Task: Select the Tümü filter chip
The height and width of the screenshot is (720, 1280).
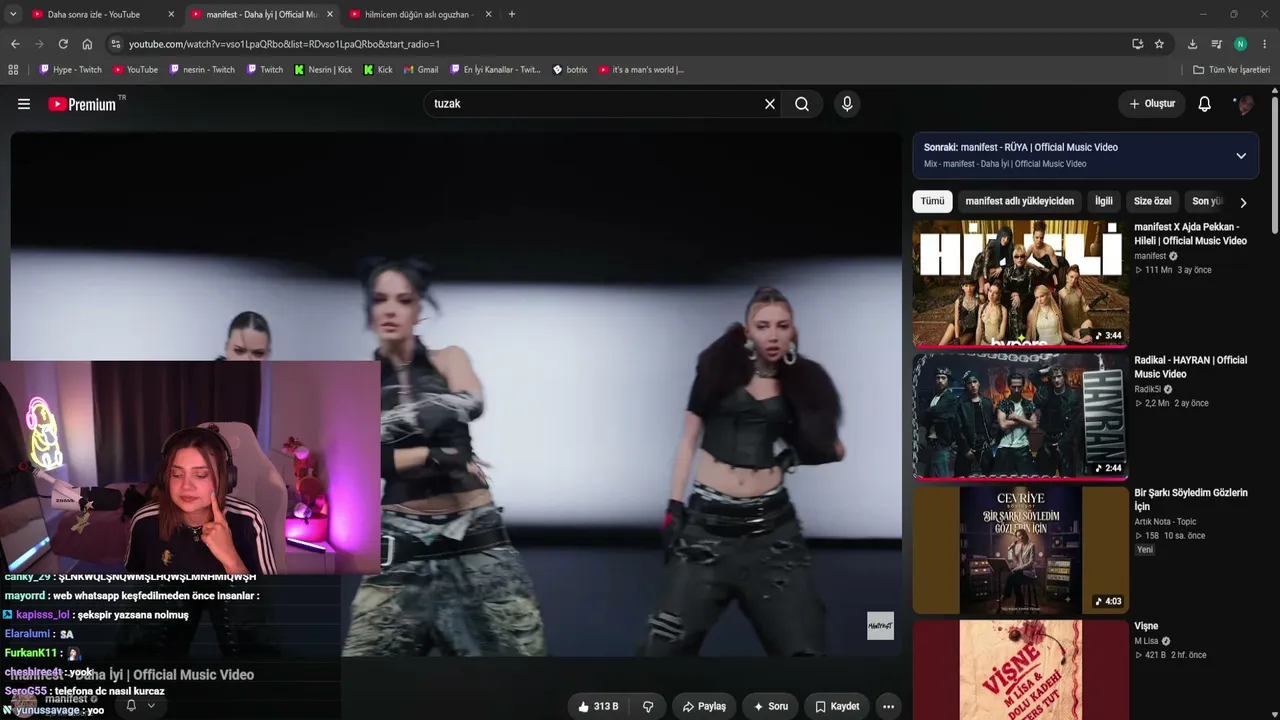Action: tap(932, 201)
